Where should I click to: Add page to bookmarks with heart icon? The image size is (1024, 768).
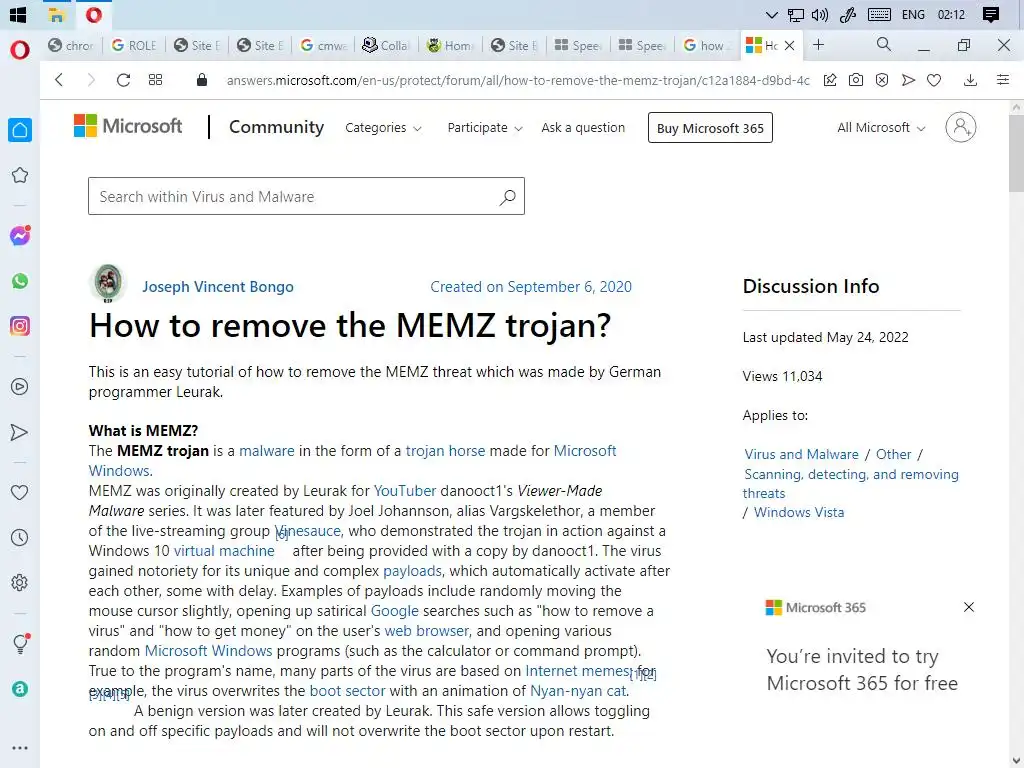point(934,80)
